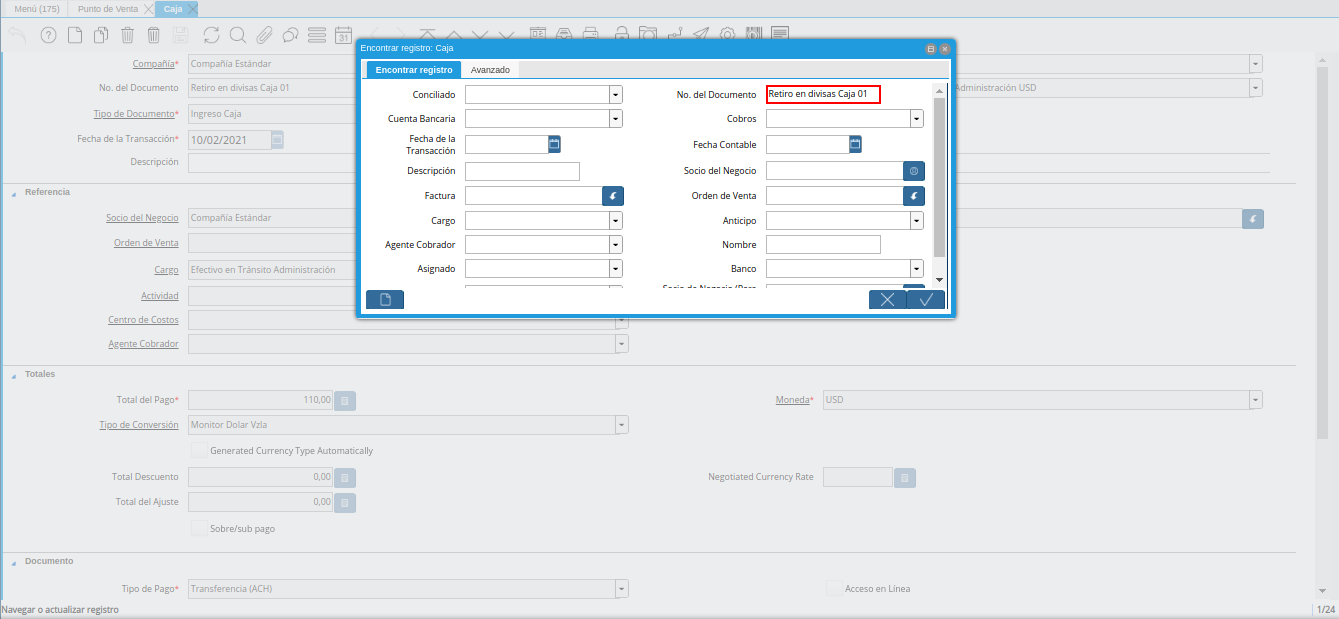The height and width of the screenshot is (619, 1339).
Task: Open the Fecha Contable calendar picker
Action: click(855, 144)
